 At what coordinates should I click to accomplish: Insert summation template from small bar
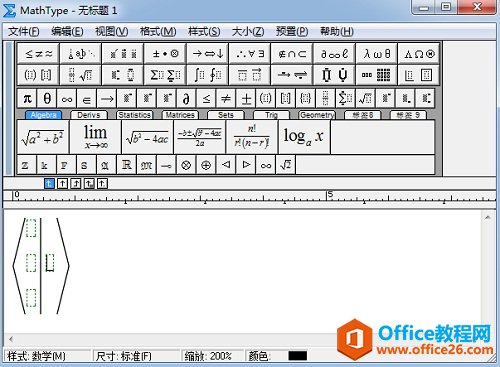point(345,98)
